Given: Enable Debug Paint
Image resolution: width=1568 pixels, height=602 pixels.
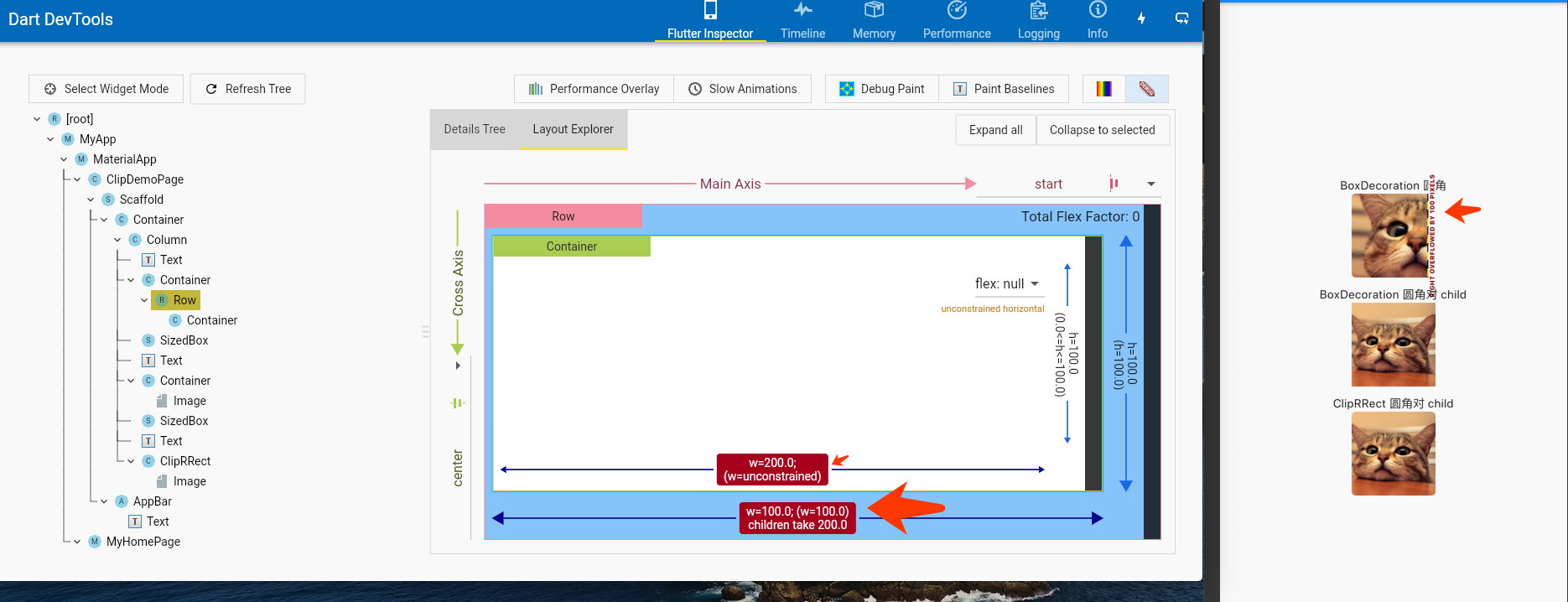Looking at the screenshot, I should tap(882, 89).
